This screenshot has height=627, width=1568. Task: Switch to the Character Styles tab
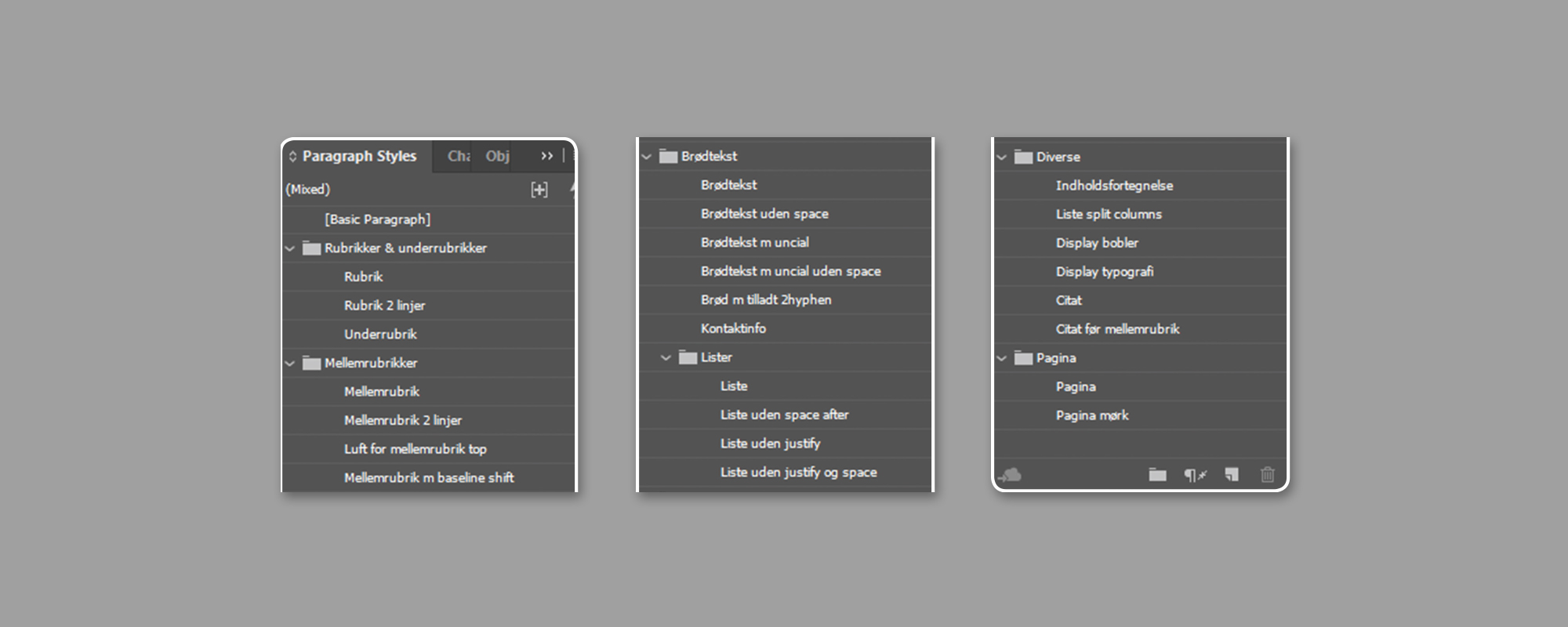pos(457,156)
